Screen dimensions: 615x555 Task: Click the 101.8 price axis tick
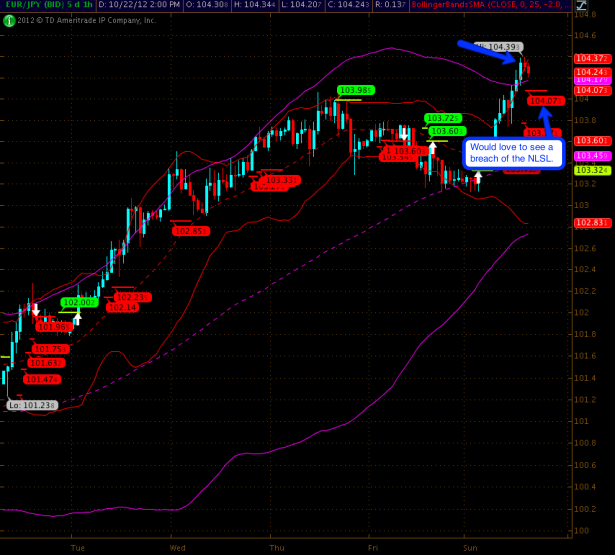click(585, 334)
